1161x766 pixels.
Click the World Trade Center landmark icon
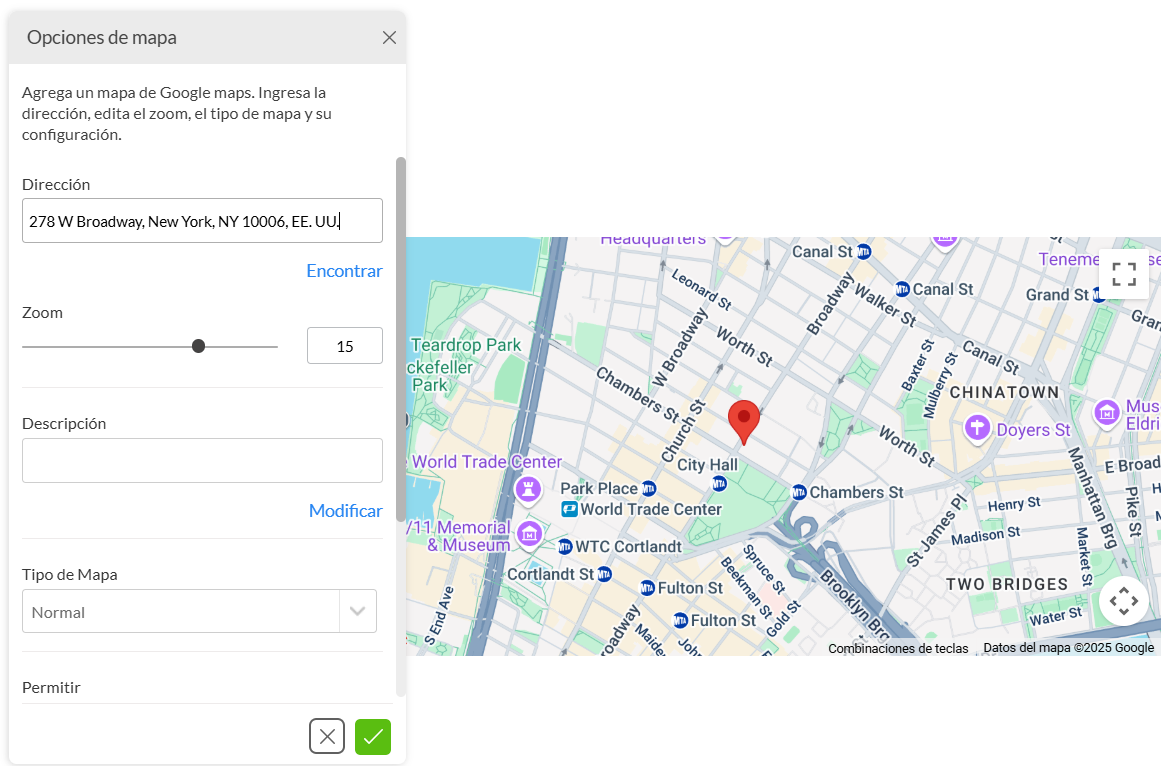pyautogui.click(x=528, y=489)
